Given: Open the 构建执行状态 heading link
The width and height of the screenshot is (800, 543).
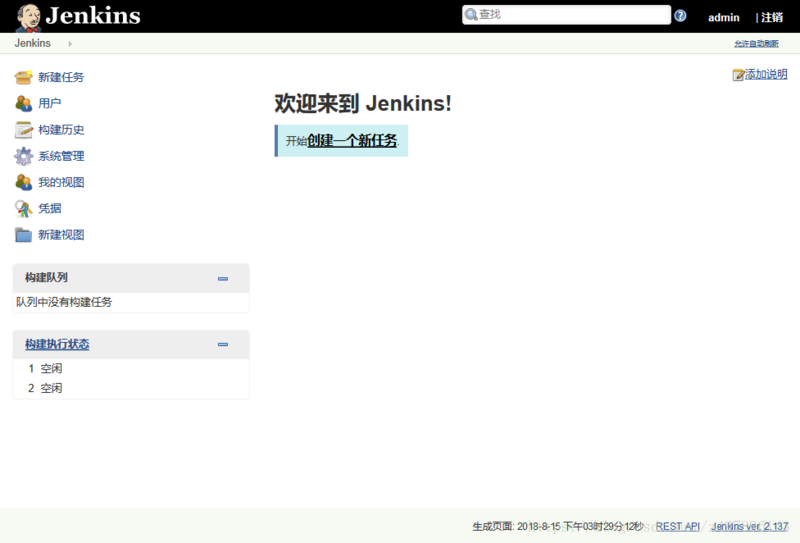Looking at the screenshot, I should (x=57, y=344).
